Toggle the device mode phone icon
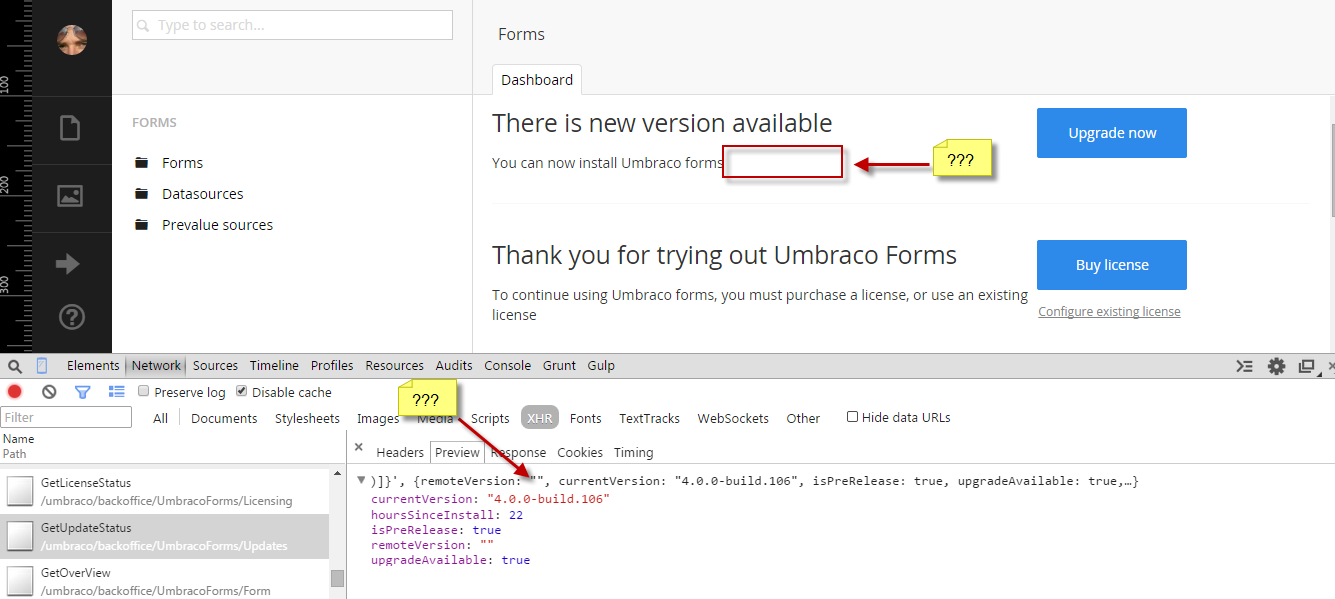 pyautogui.click(x=42, y=366)
